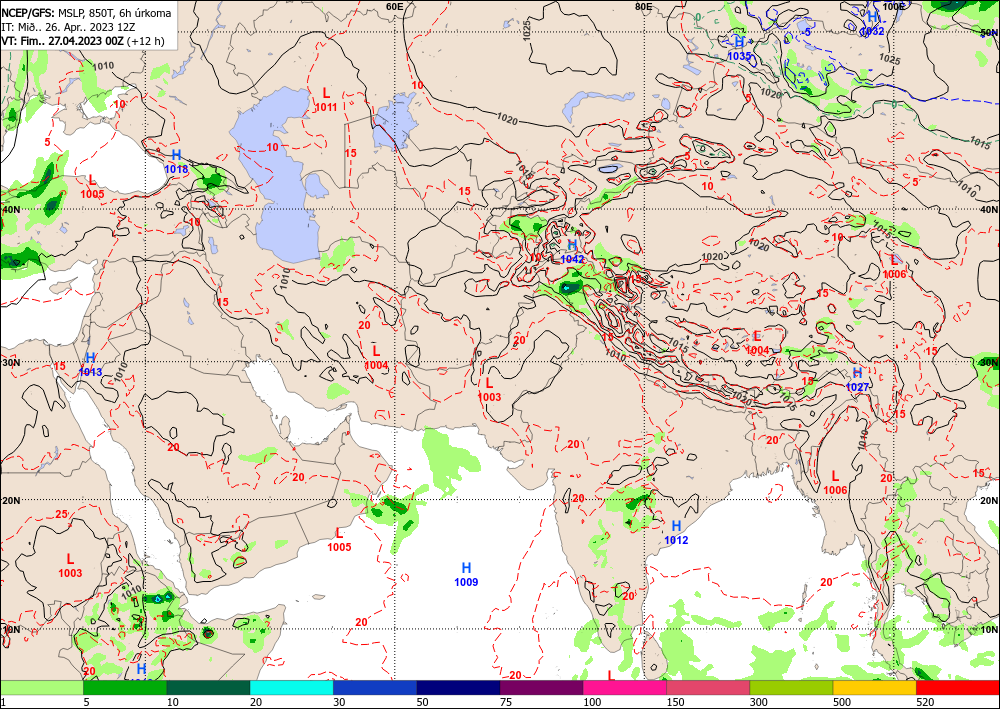Click the high pressure label H 1042
Screen dimensions: 1000x709
572,252
